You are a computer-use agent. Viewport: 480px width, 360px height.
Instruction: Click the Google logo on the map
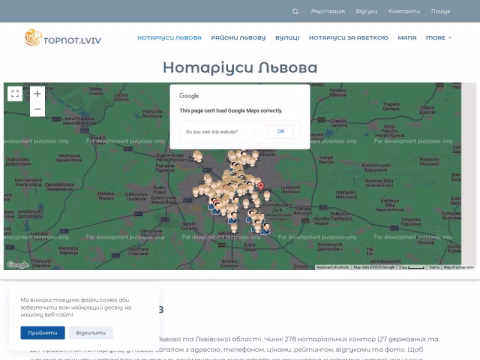click(x=18, y=265)
